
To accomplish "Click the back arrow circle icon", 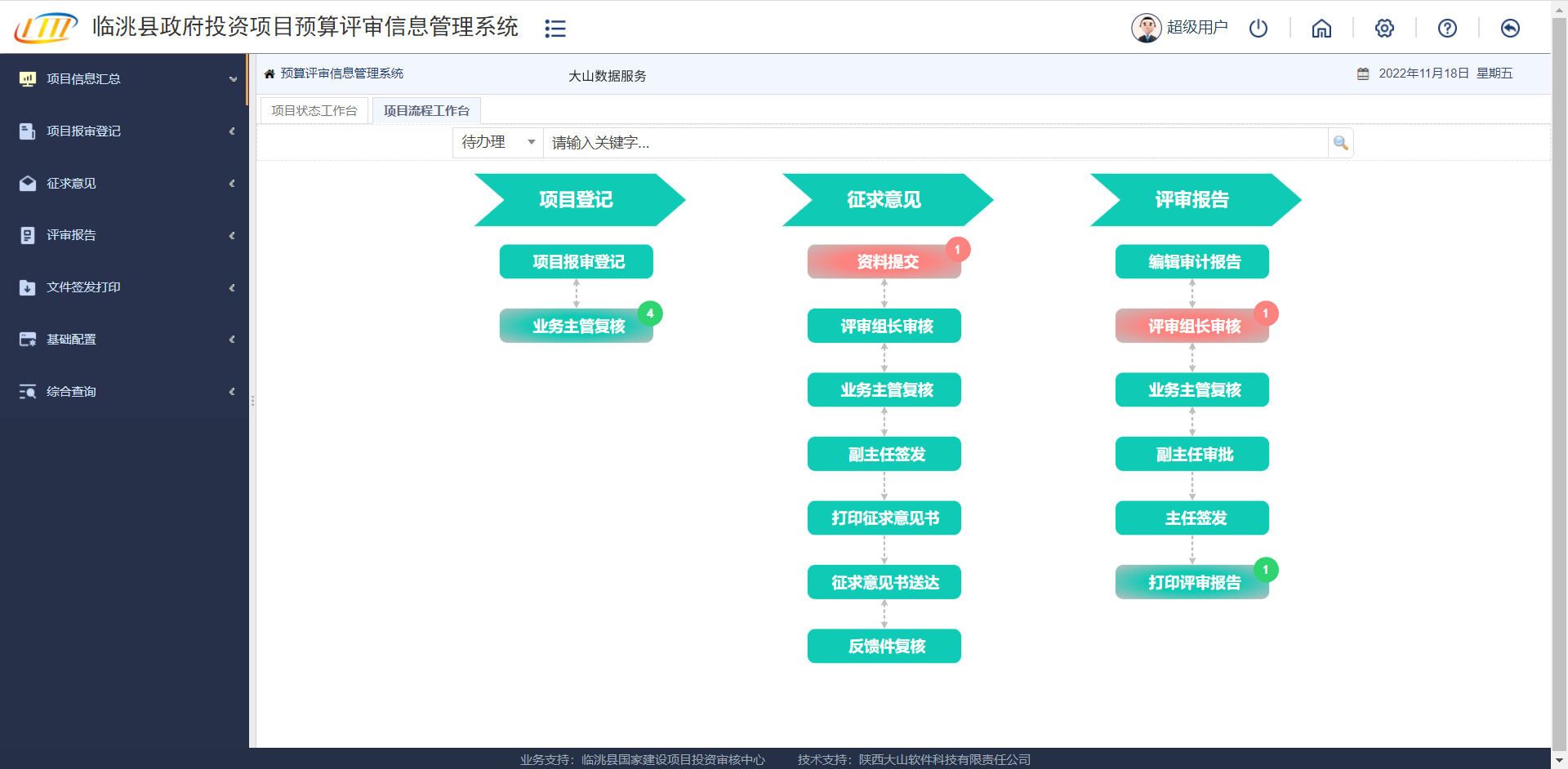I will point(1510,29).
